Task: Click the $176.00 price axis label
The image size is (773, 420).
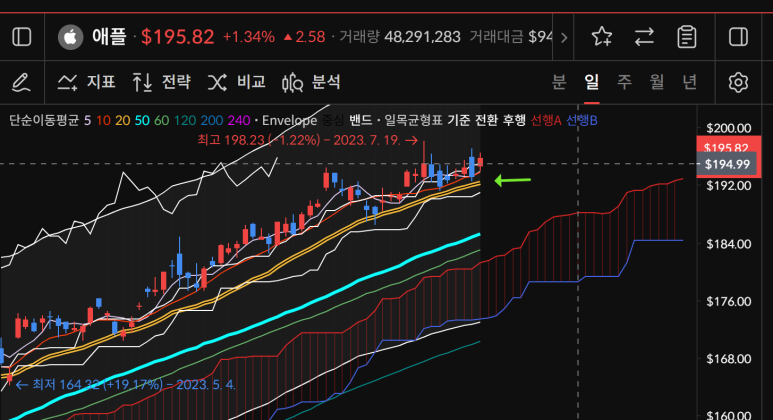Action: tap(729, 301)
